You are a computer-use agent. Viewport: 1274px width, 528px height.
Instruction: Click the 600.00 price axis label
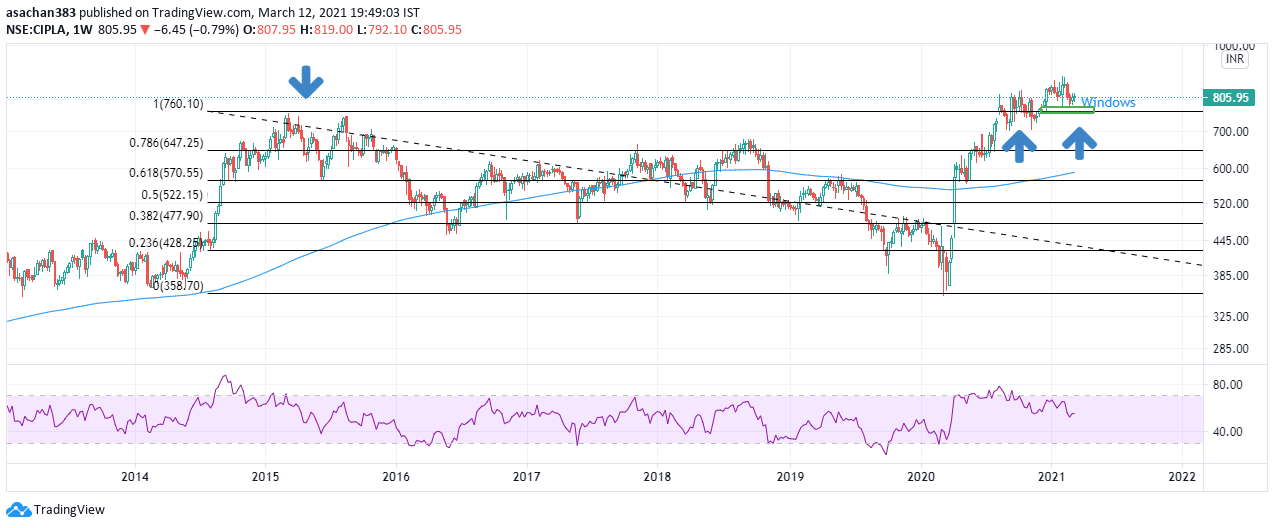pyautogui.click(x=1230, y=168)
